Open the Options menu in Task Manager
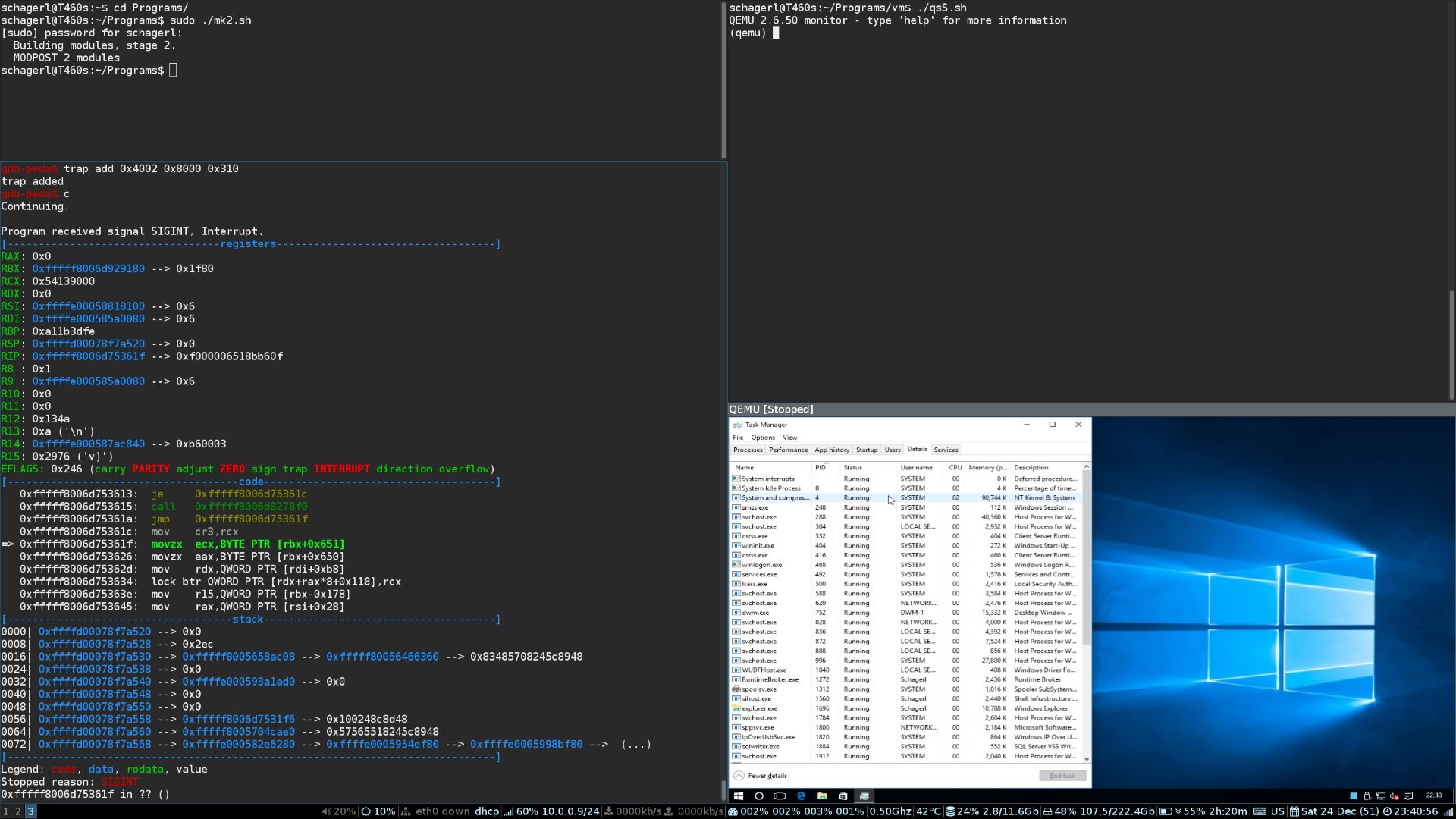This screenshot has height=819, width=1456. [763, 438]
